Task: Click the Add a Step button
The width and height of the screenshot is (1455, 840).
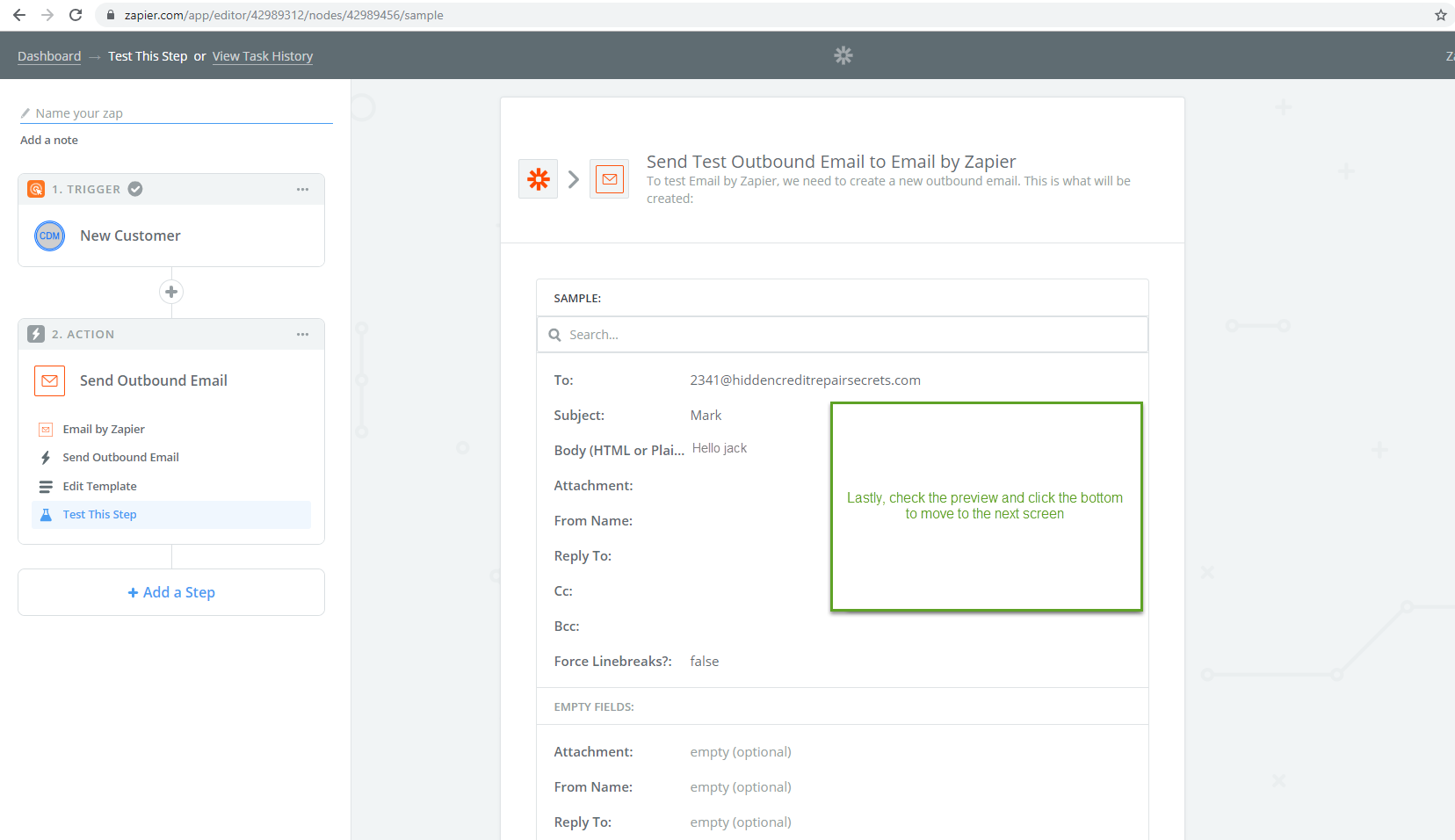Action: pos(171,592)
